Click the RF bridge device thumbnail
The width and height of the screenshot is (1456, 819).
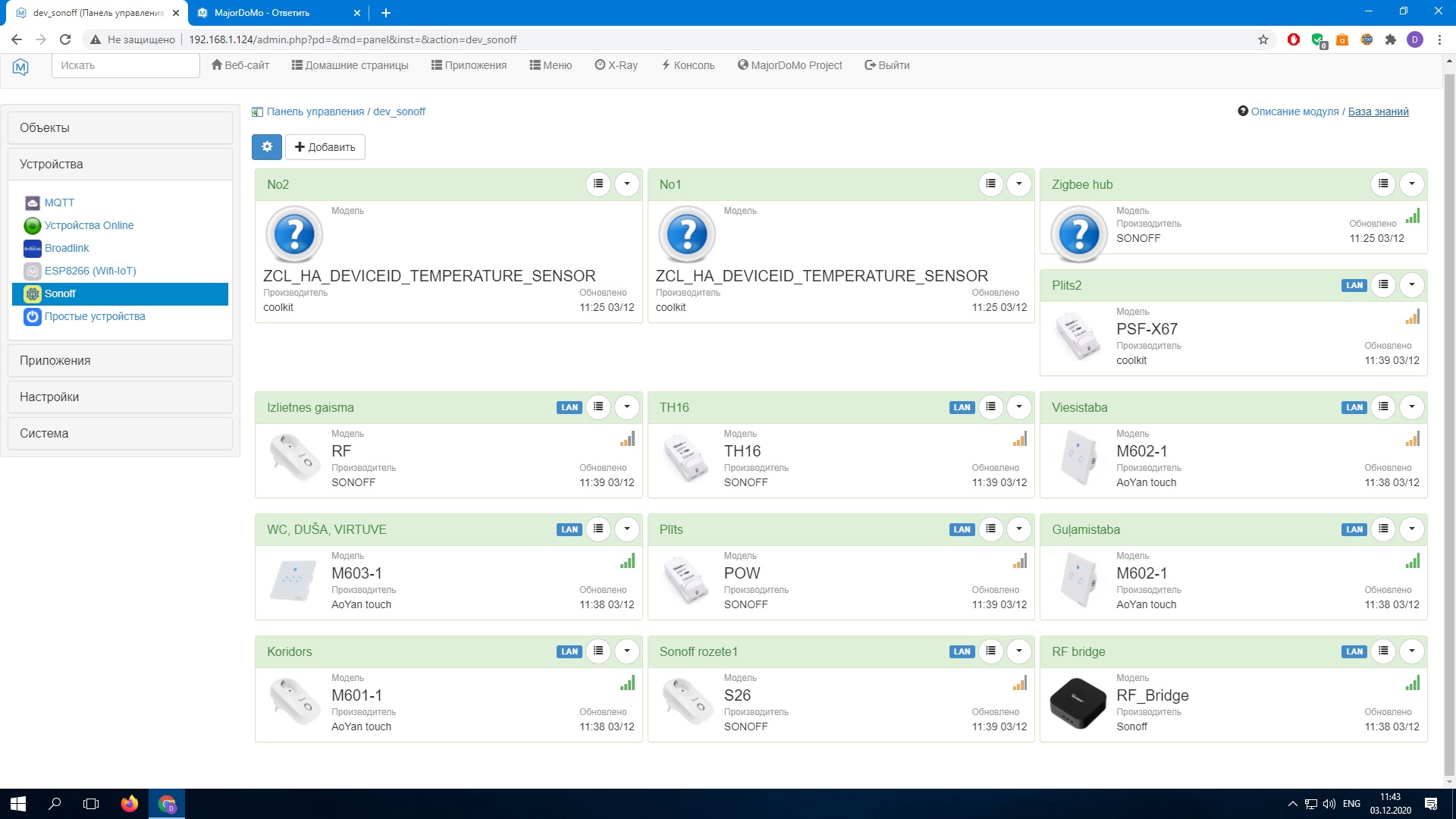point(1078,701)
